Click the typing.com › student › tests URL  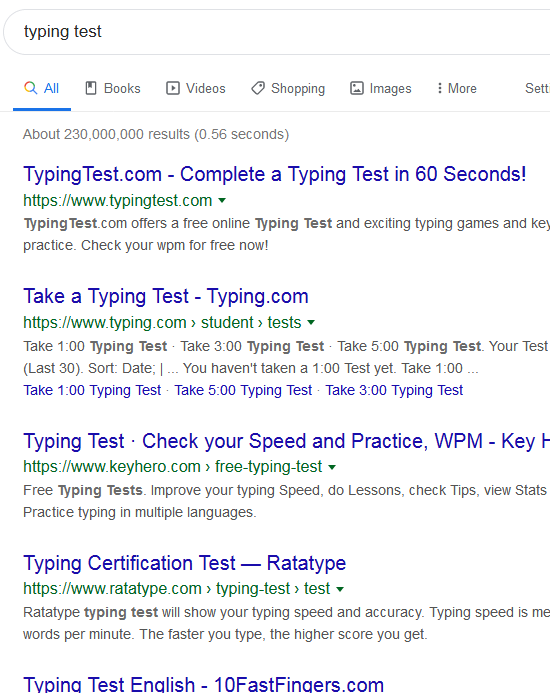tap(162, 323)
